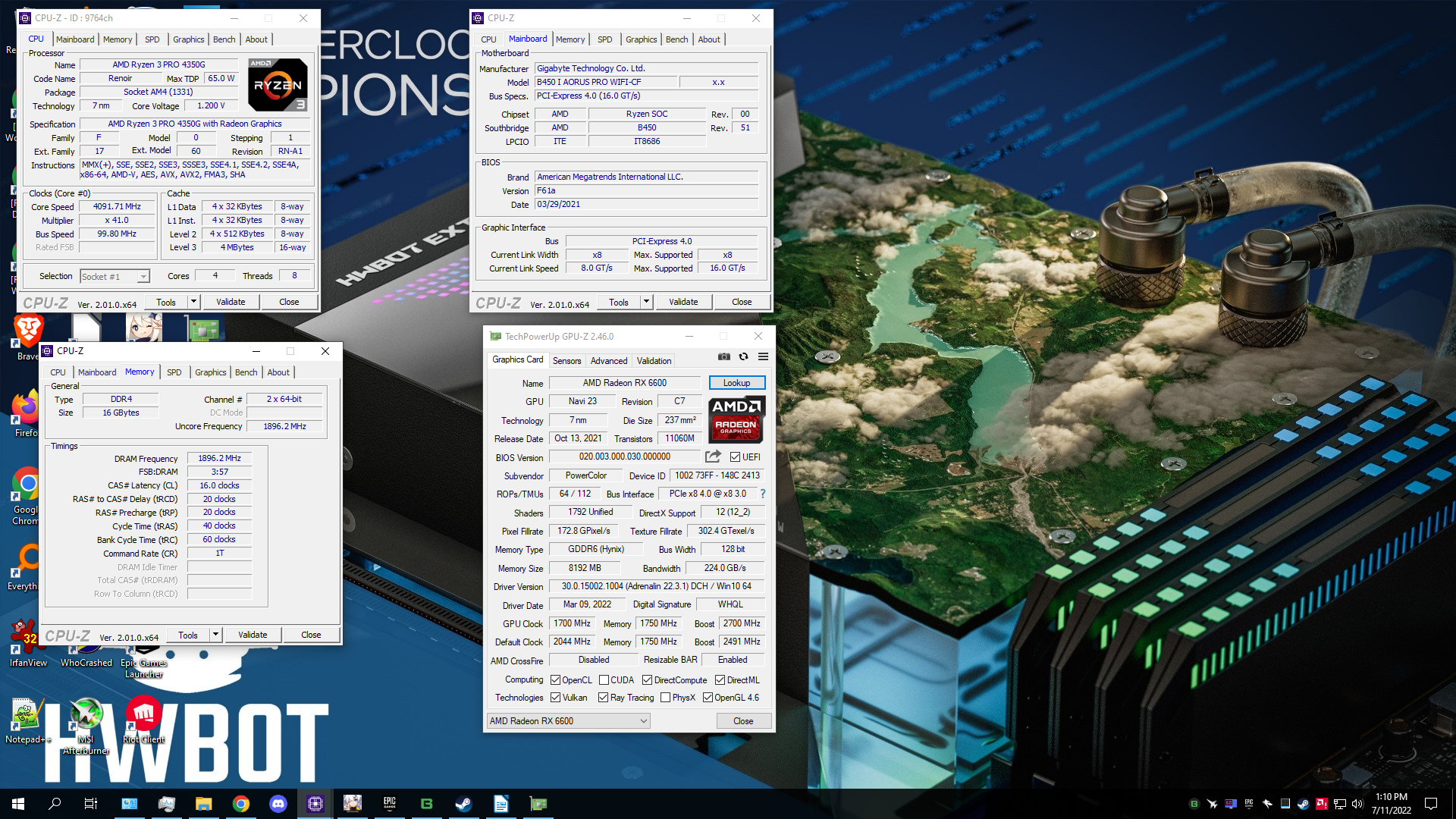Screen dimensions: 1456x819
Task: Switch to the Advanced tab in GPU-Z
Action: [609, 361]
